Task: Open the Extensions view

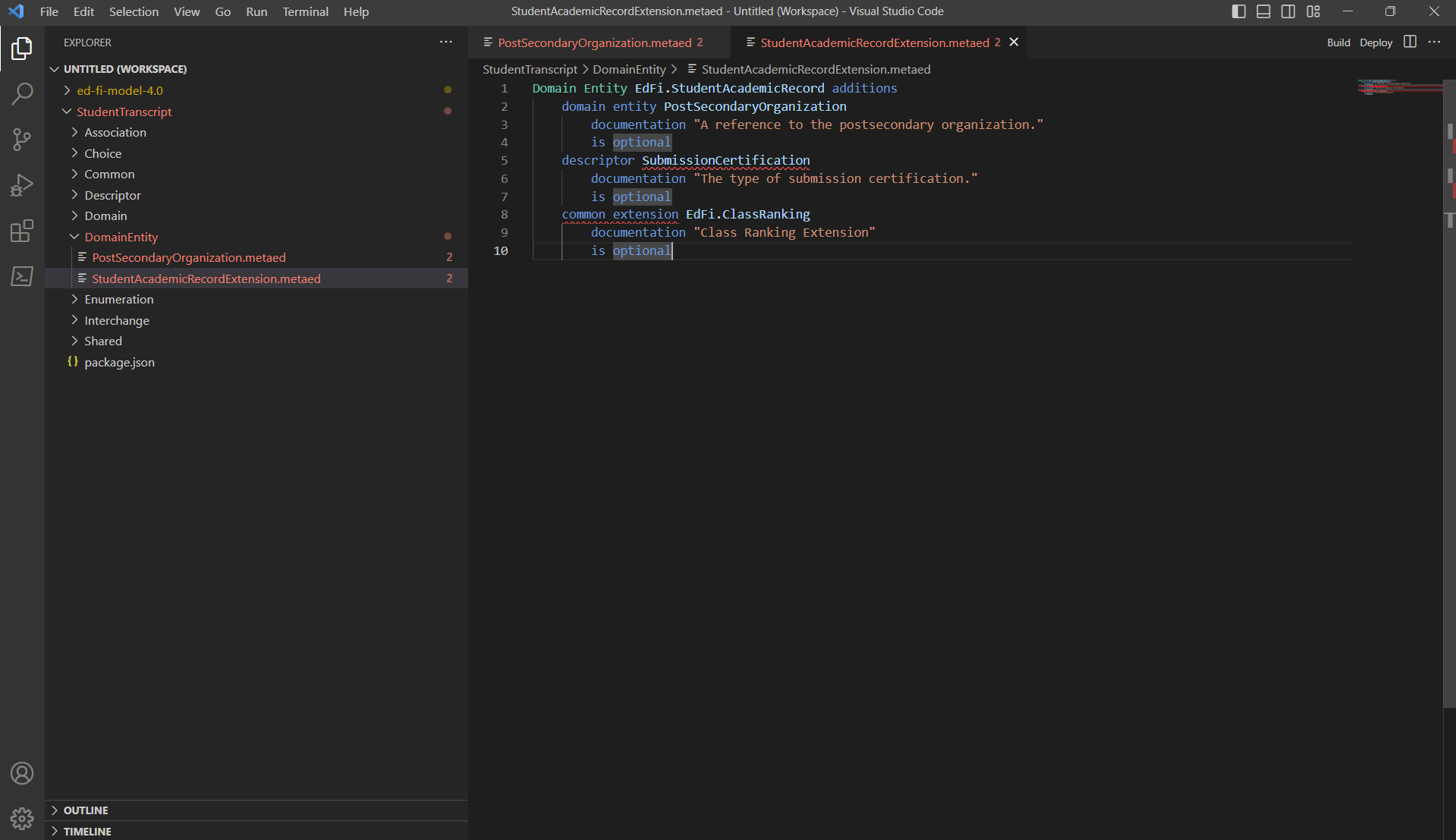Action: coord(22,231)
